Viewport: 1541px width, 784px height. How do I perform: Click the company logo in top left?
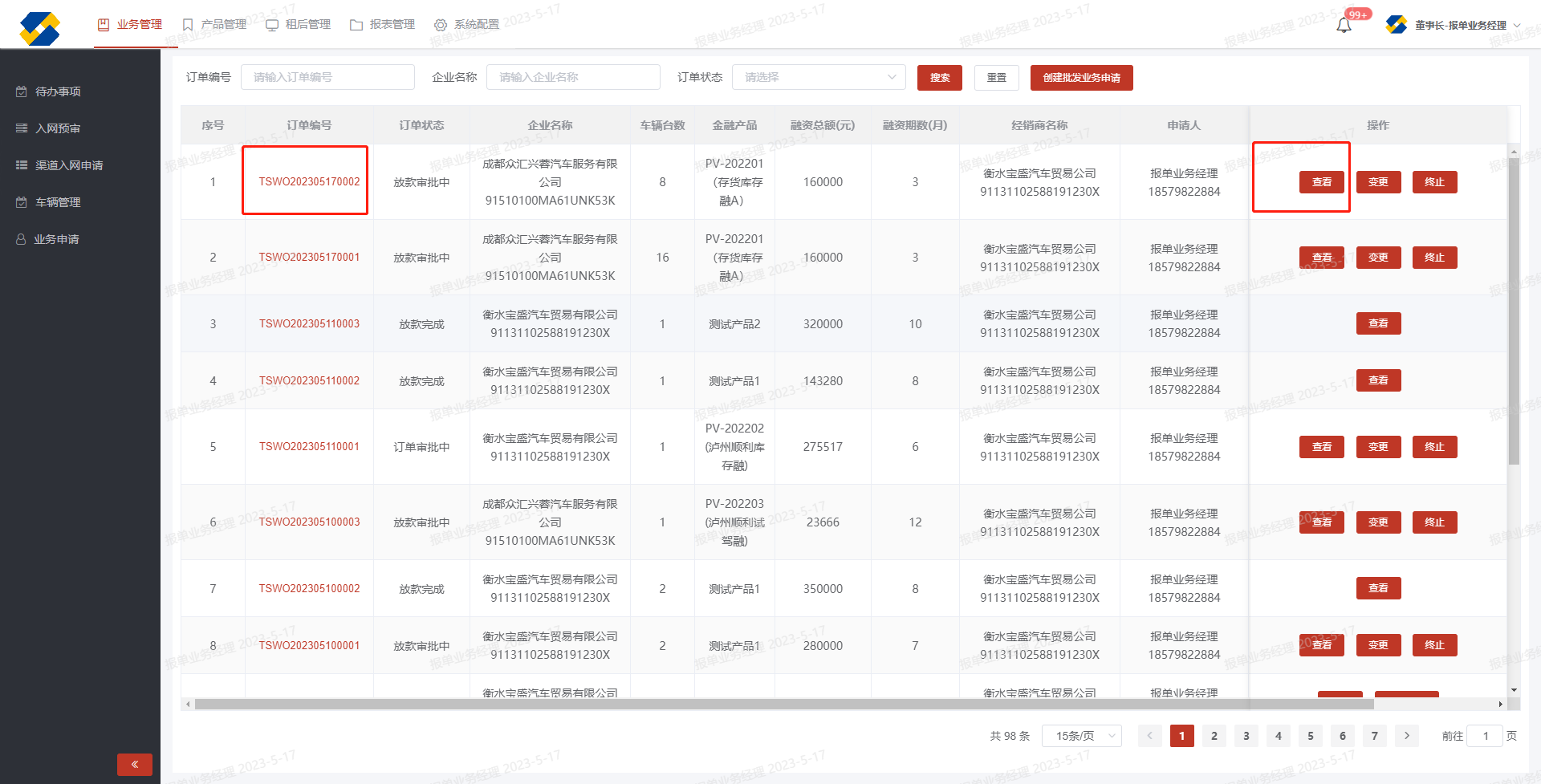(x=40, y=28)
